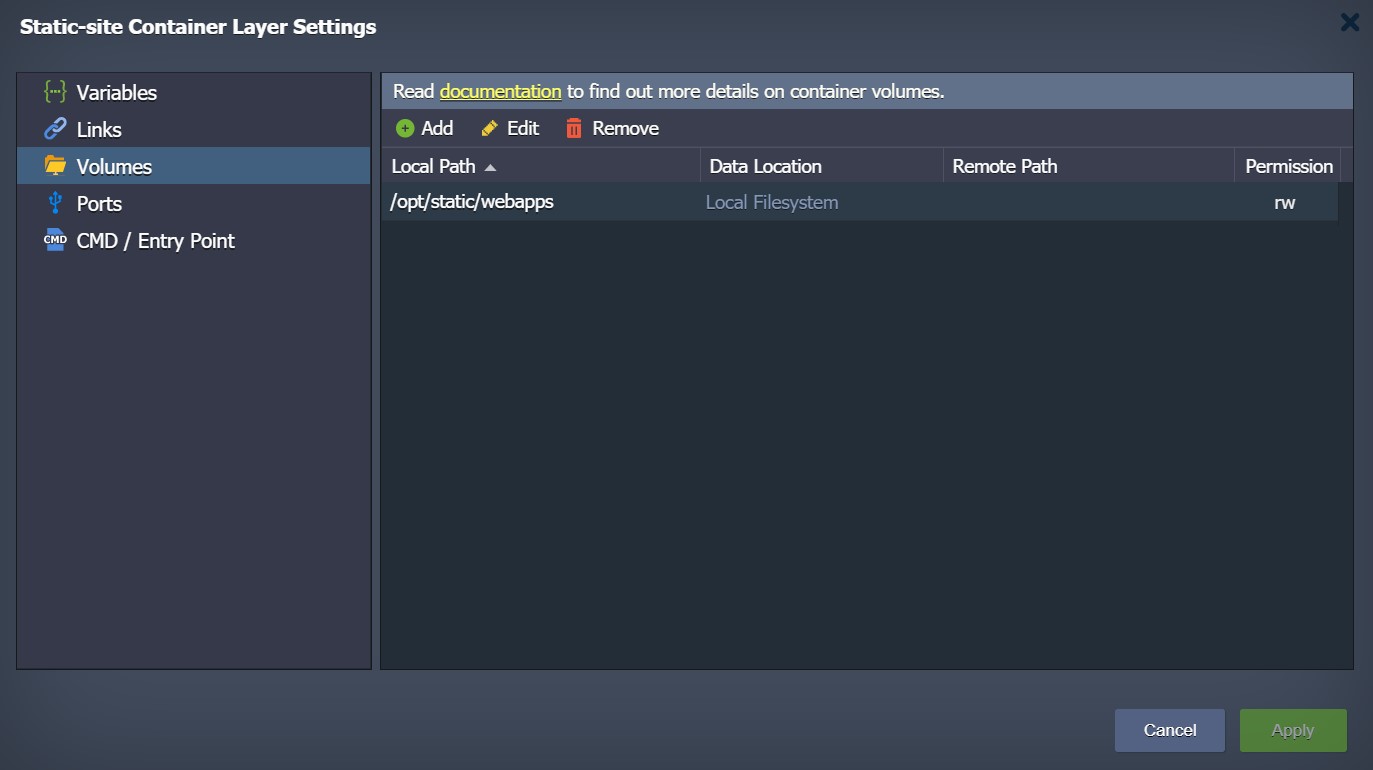Open the Links section

(99, 129)
